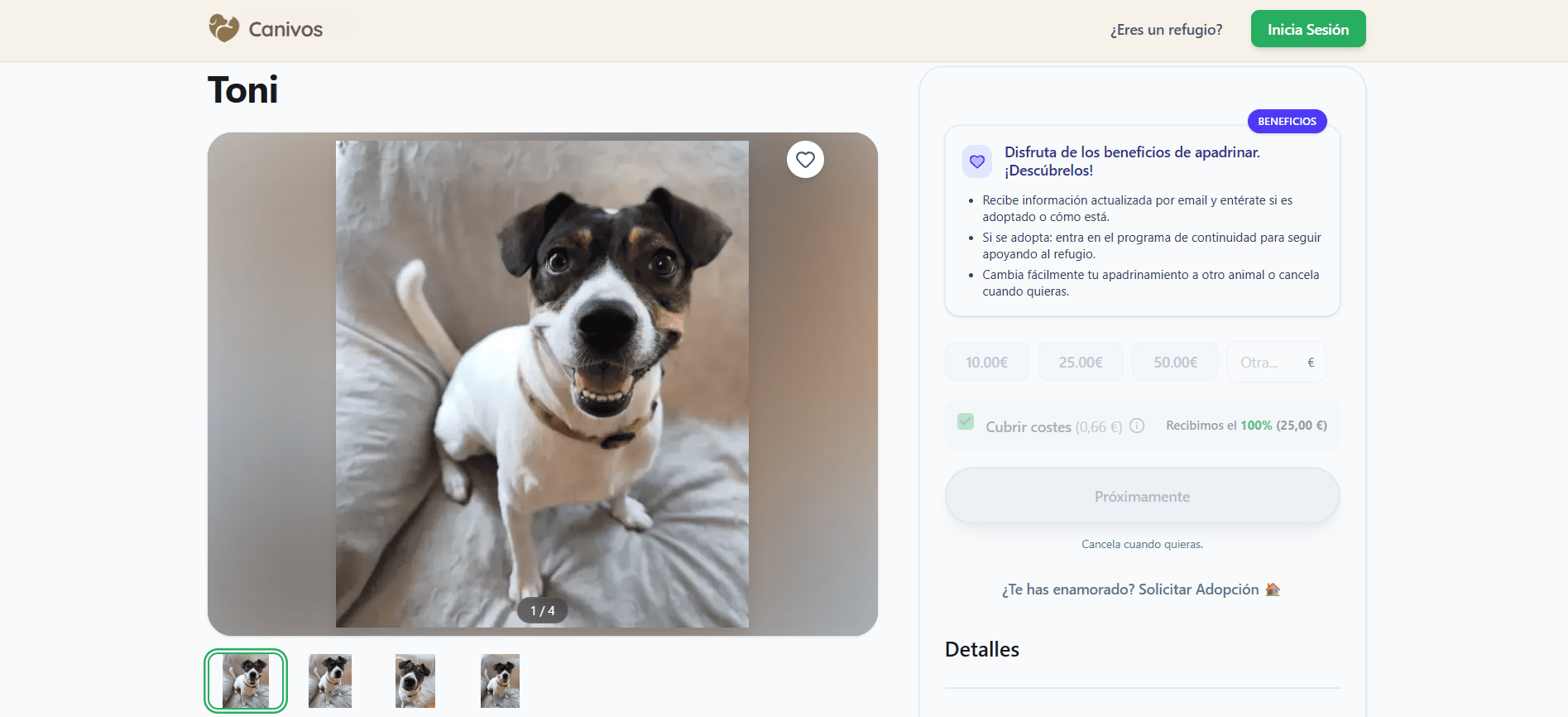
Task: Open the info icon beside Cubrir costes
Action: [x=1137, y=426]
